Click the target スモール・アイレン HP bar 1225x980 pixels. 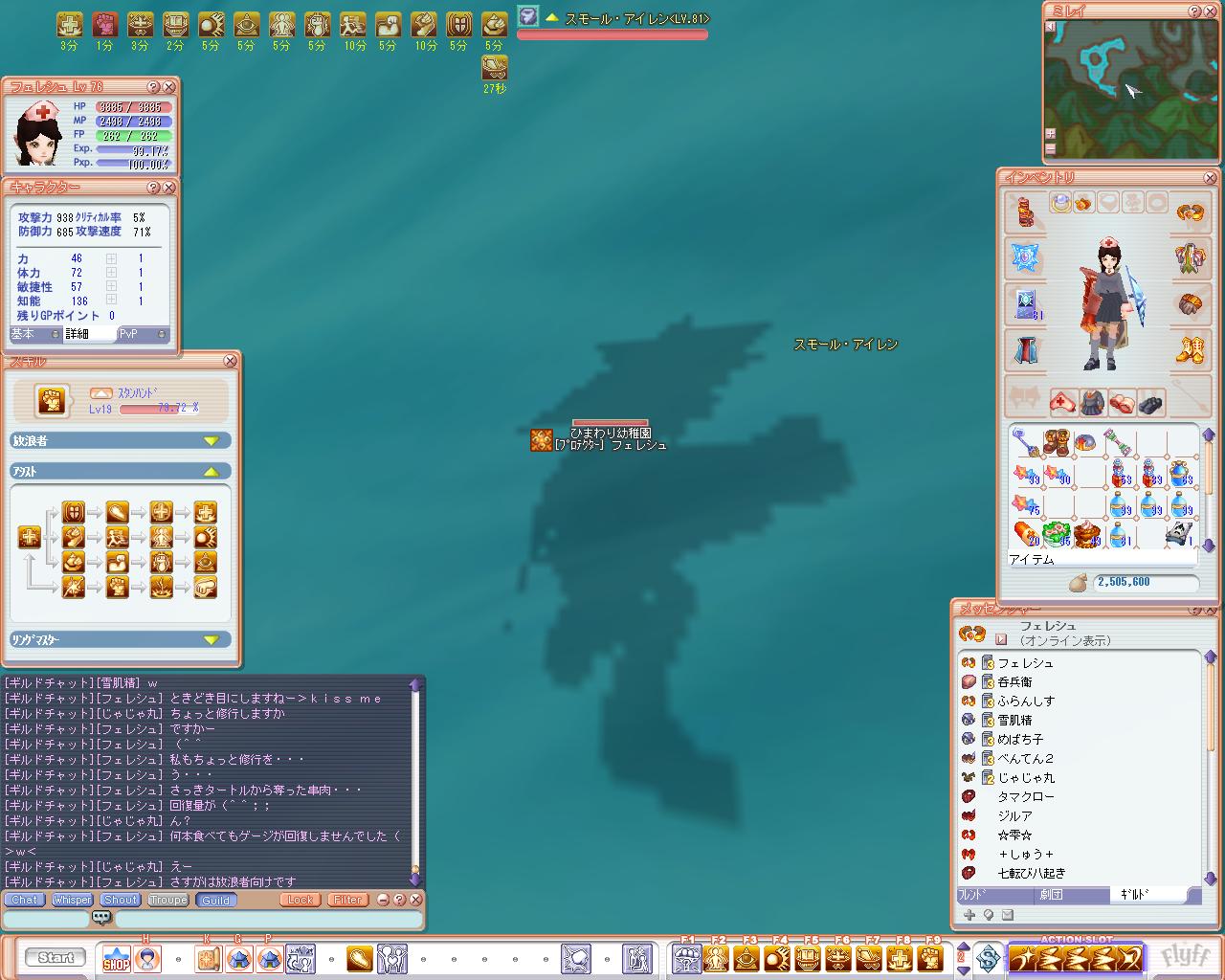[x=612, y=34]
